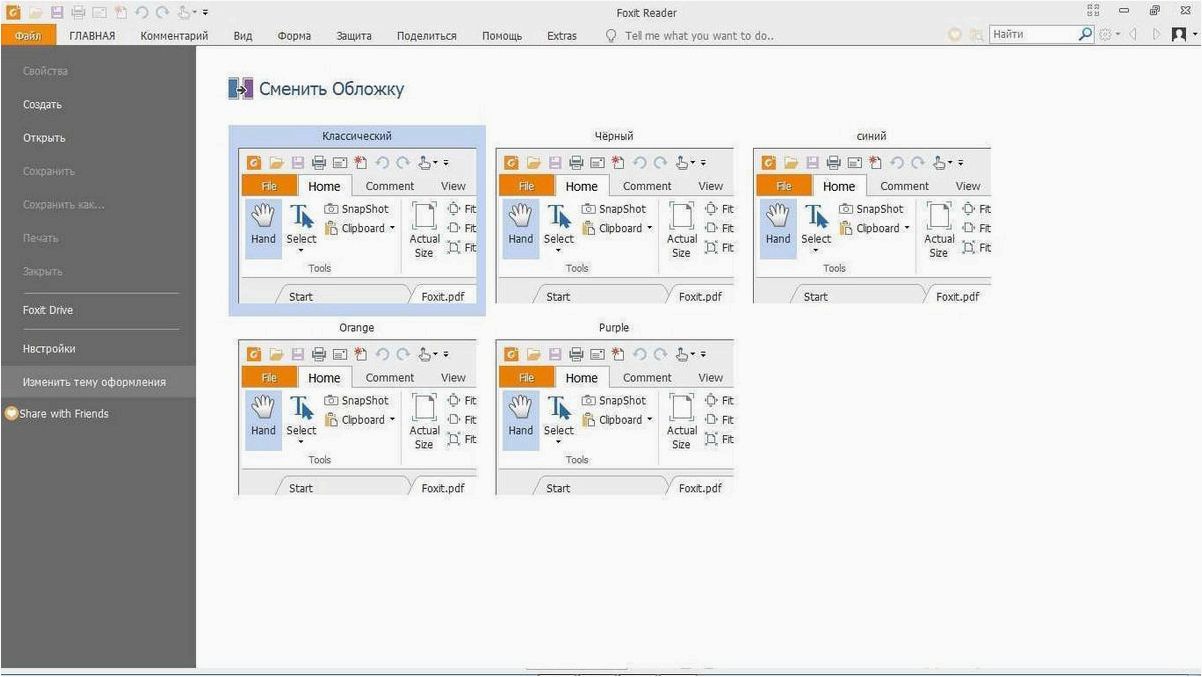Click the light bulb Tell me icon
This screenshot has width=1202, height=677.
pos(612,35)
